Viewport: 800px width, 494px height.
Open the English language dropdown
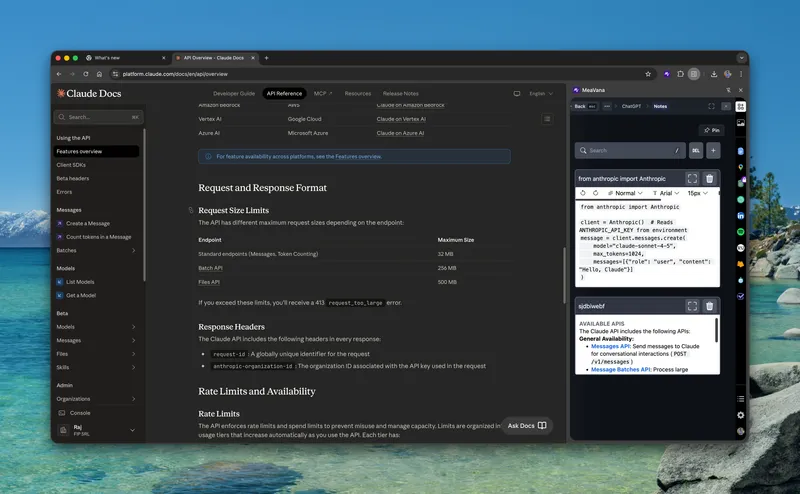pos(541,93)
